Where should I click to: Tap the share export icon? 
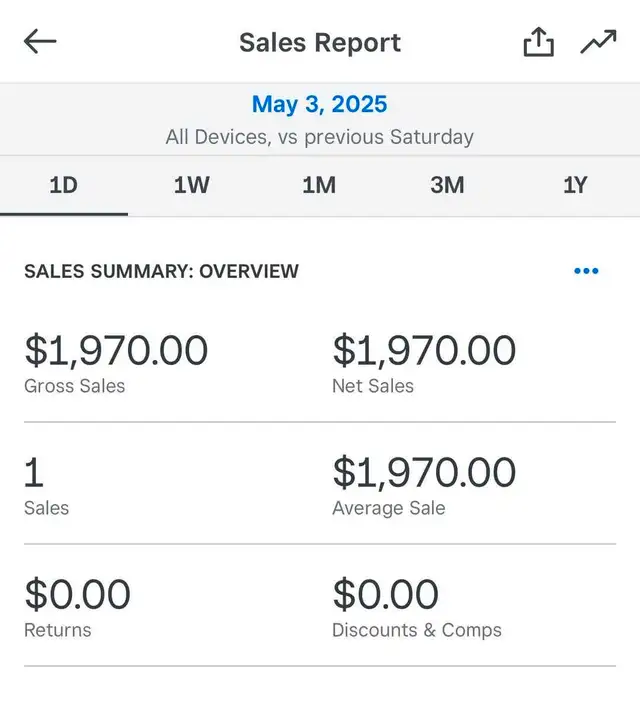(x=539, y=42)
